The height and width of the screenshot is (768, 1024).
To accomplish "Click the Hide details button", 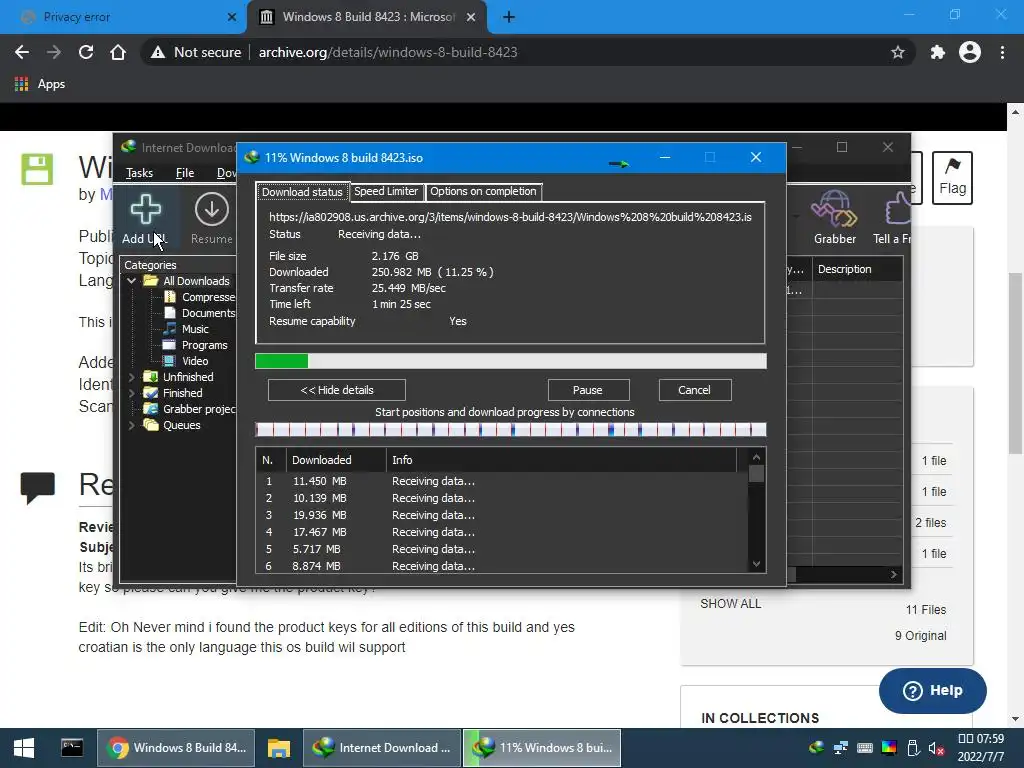I will (x=337, y=390).
